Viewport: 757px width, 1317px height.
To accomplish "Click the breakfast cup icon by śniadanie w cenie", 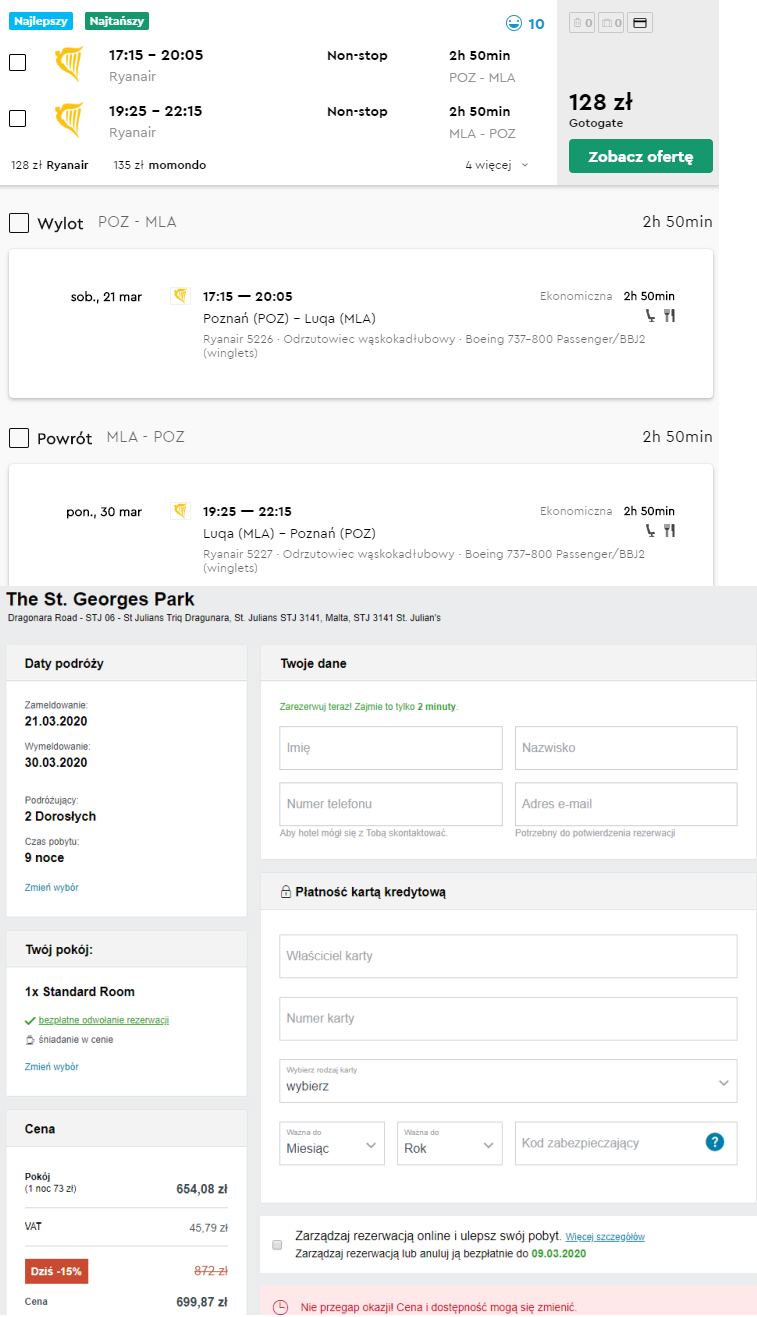I will pyautogui.click(x=30, y=1040).
